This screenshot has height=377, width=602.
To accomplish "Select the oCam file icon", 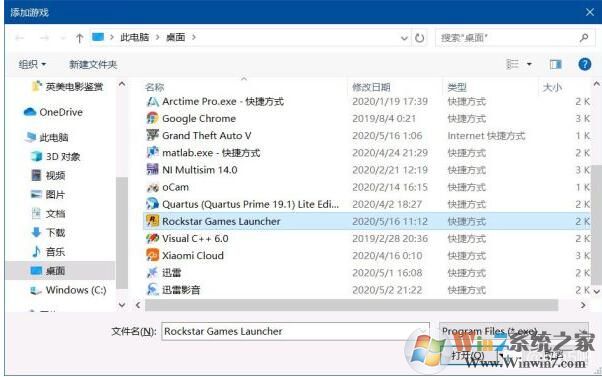I will coord(152,187).
